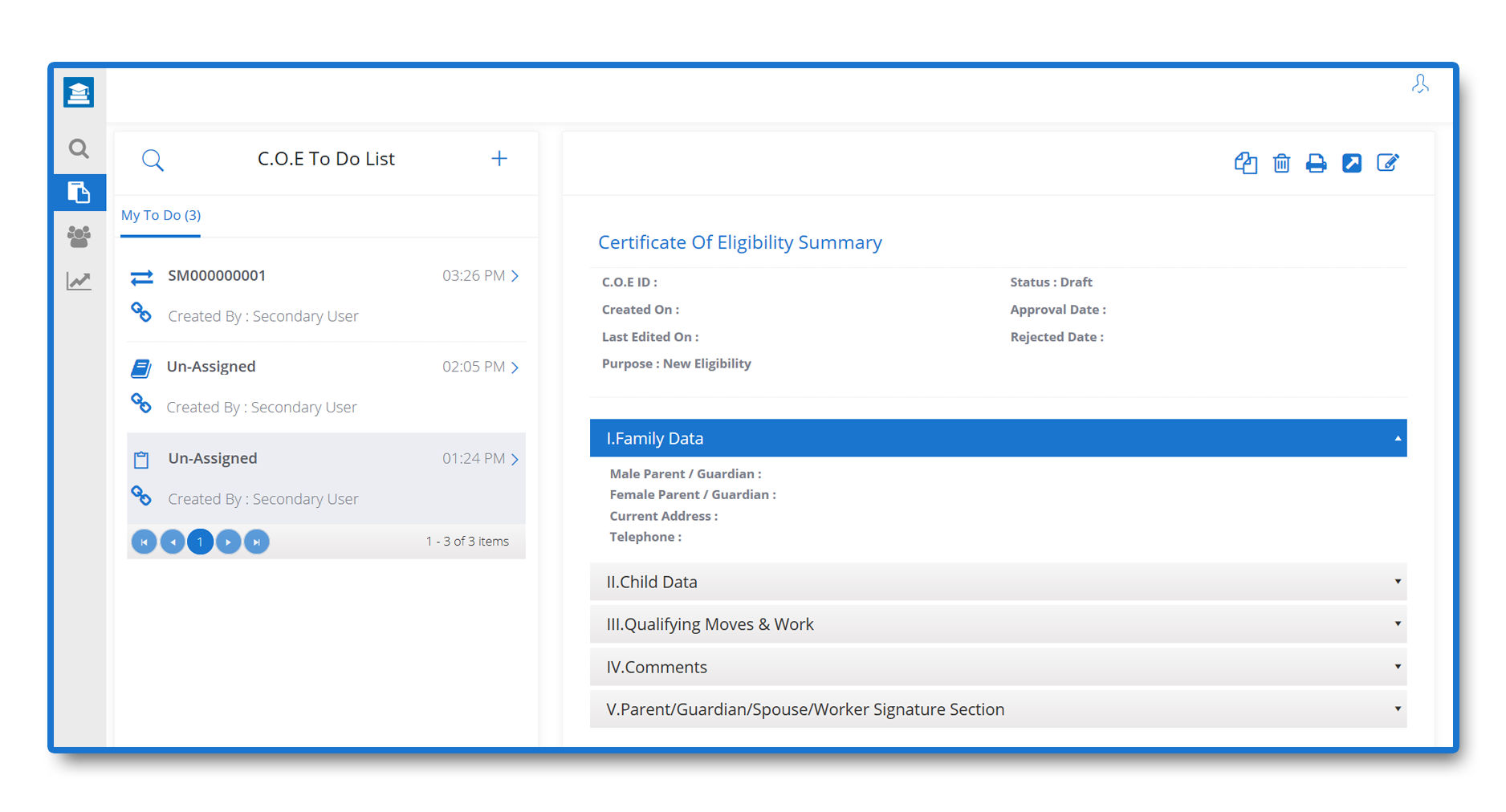This screenshot has width=1506, height=812.
Task: Go to last page of list
Action: point(256,542)
